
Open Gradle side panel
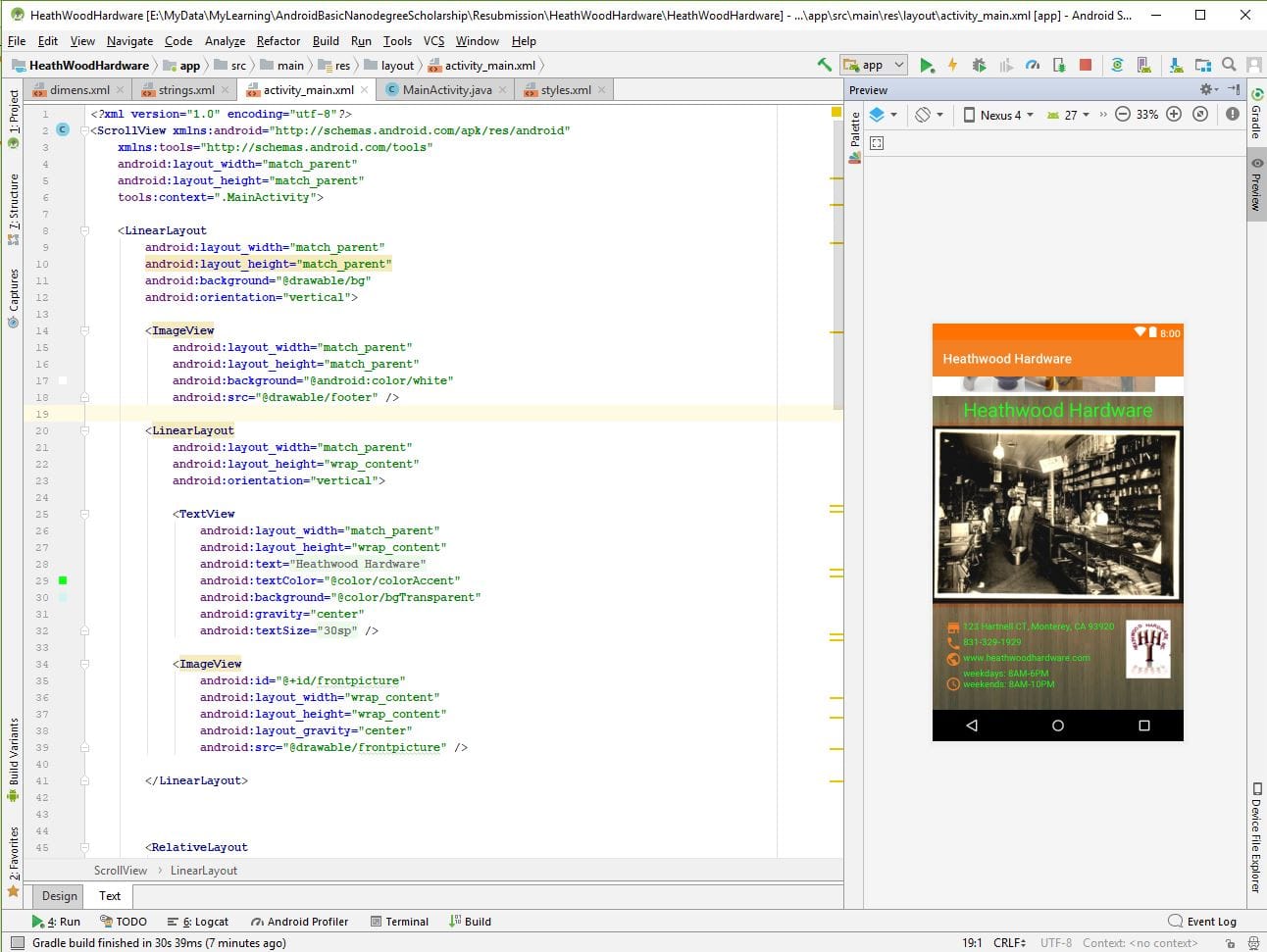[1256, 113]
